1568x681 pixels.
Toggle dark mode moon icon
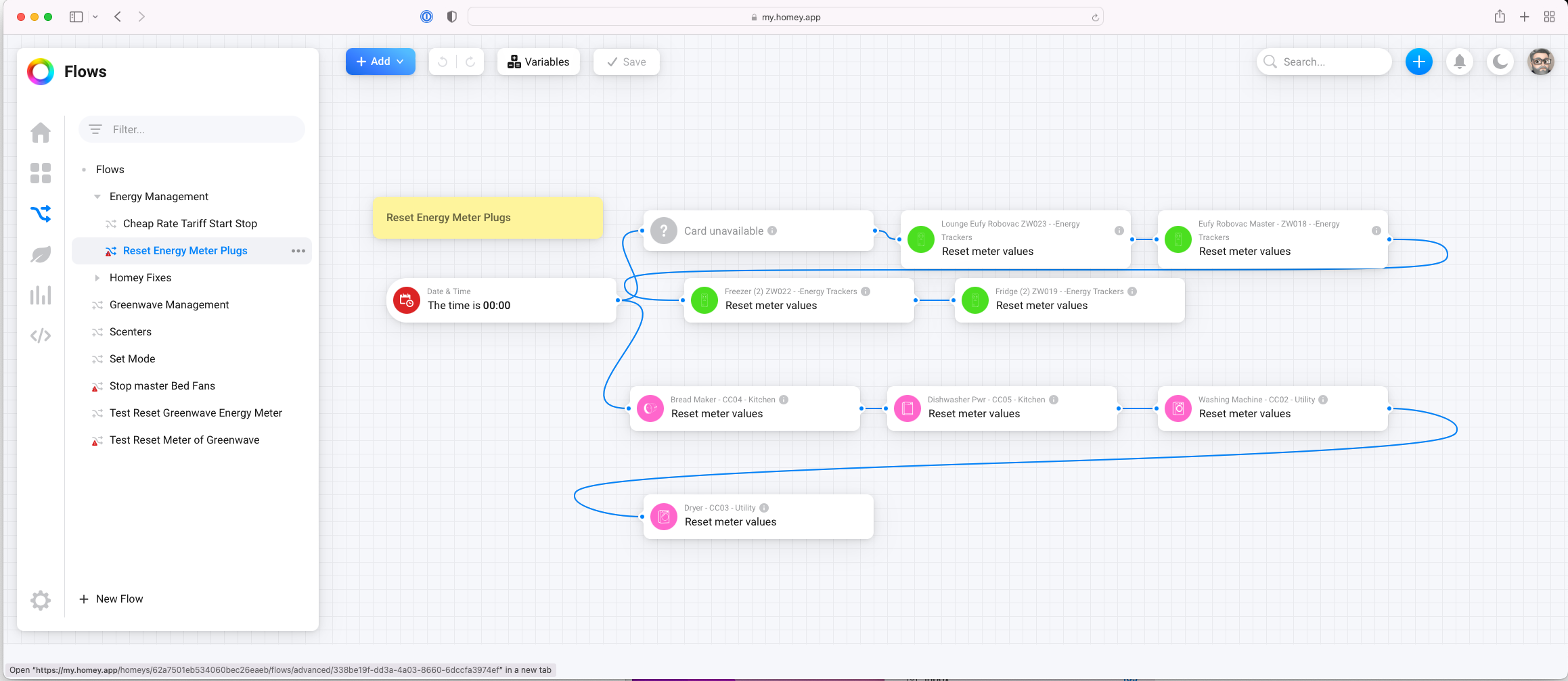(1500, 62)
